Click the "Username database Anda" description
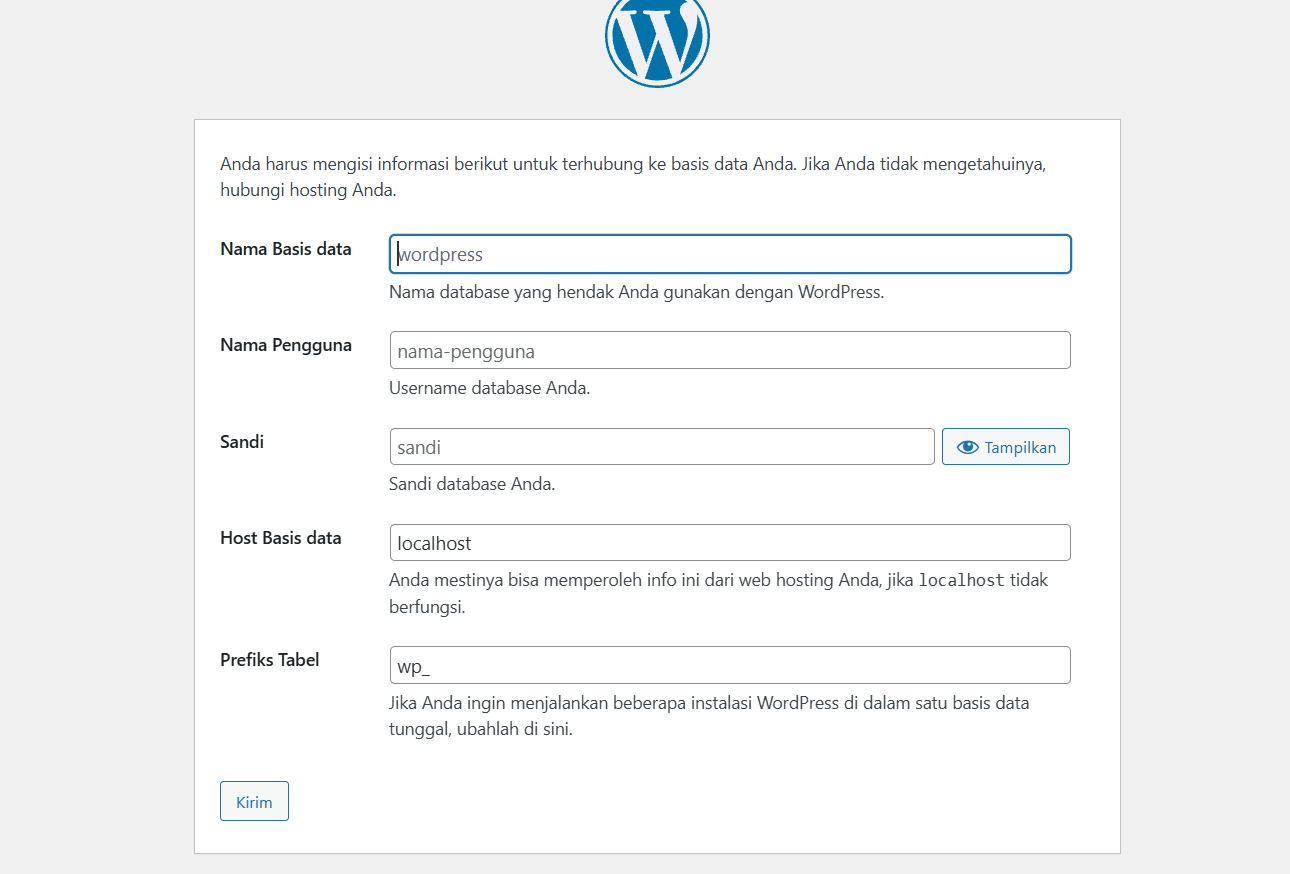 coord(489,388)
